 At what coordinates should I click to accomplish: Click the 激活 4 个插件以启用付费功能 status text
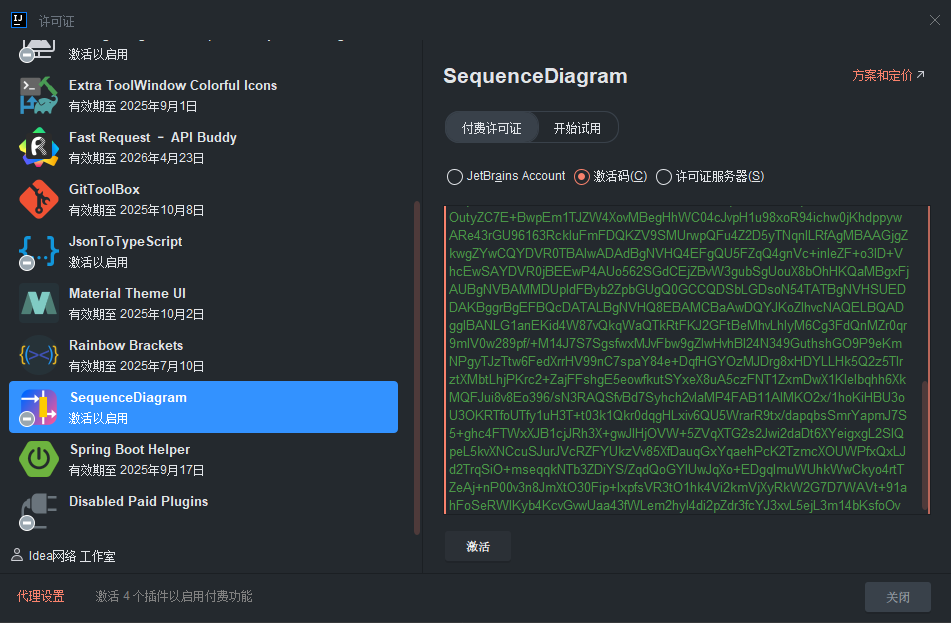[x=173, y=596]
